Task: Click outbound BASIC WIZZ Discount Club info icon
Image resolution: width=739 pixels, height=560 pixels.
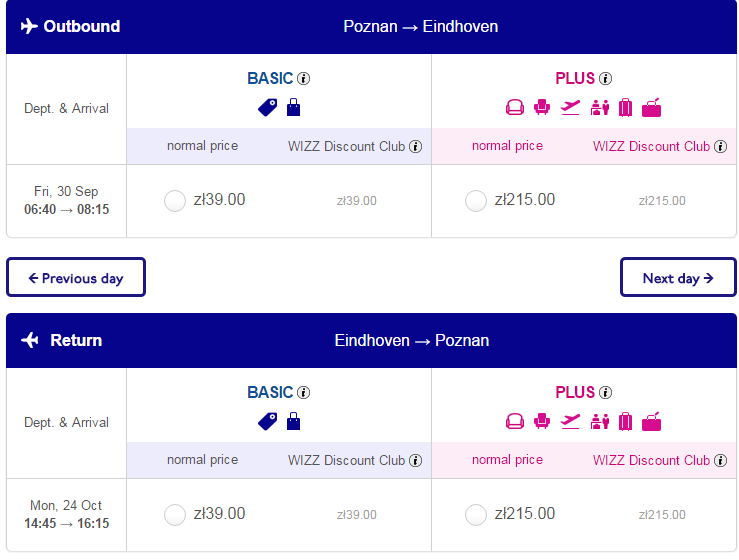Action: coord(415,147)
